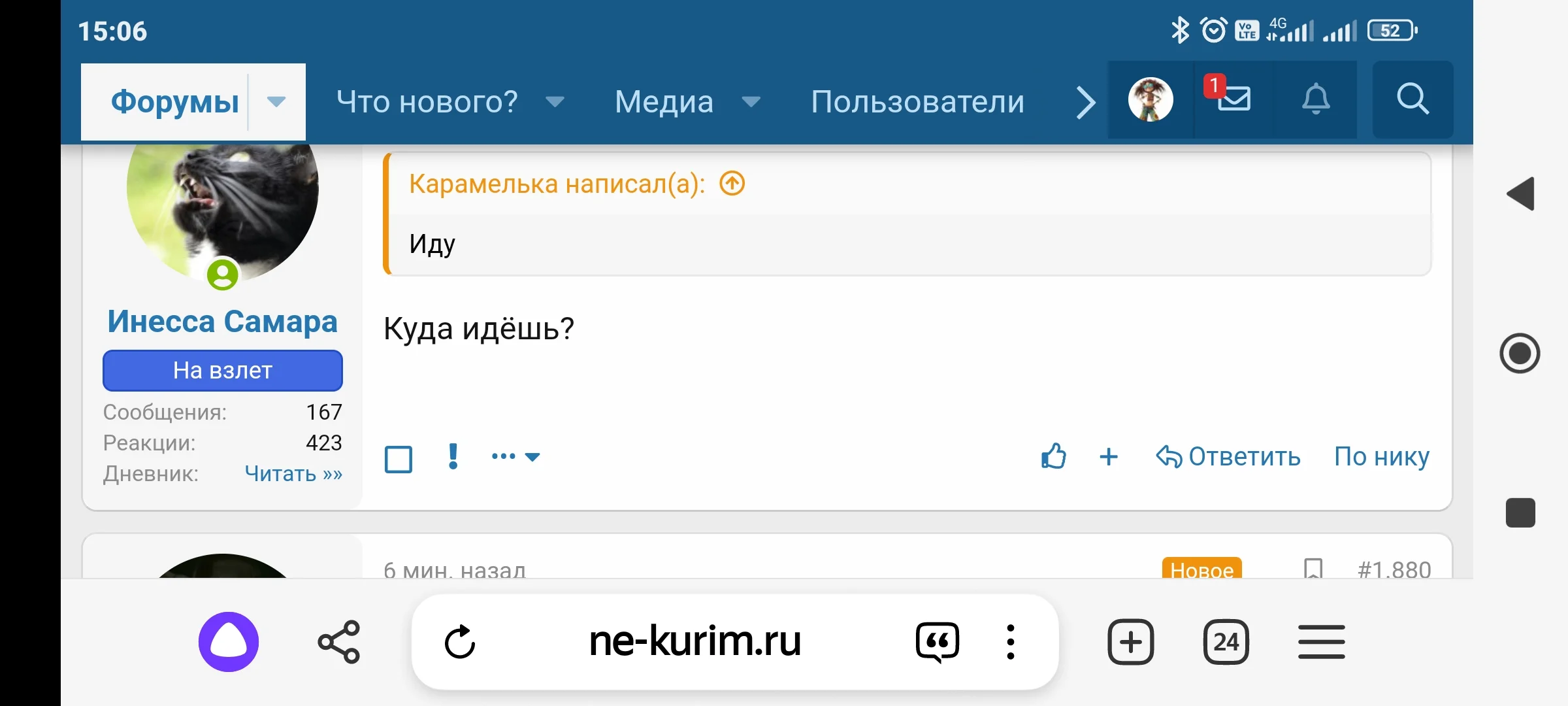Reload the page with the refresh icon
Viewport: 1568px width, 706px height.
coord(463,641)
